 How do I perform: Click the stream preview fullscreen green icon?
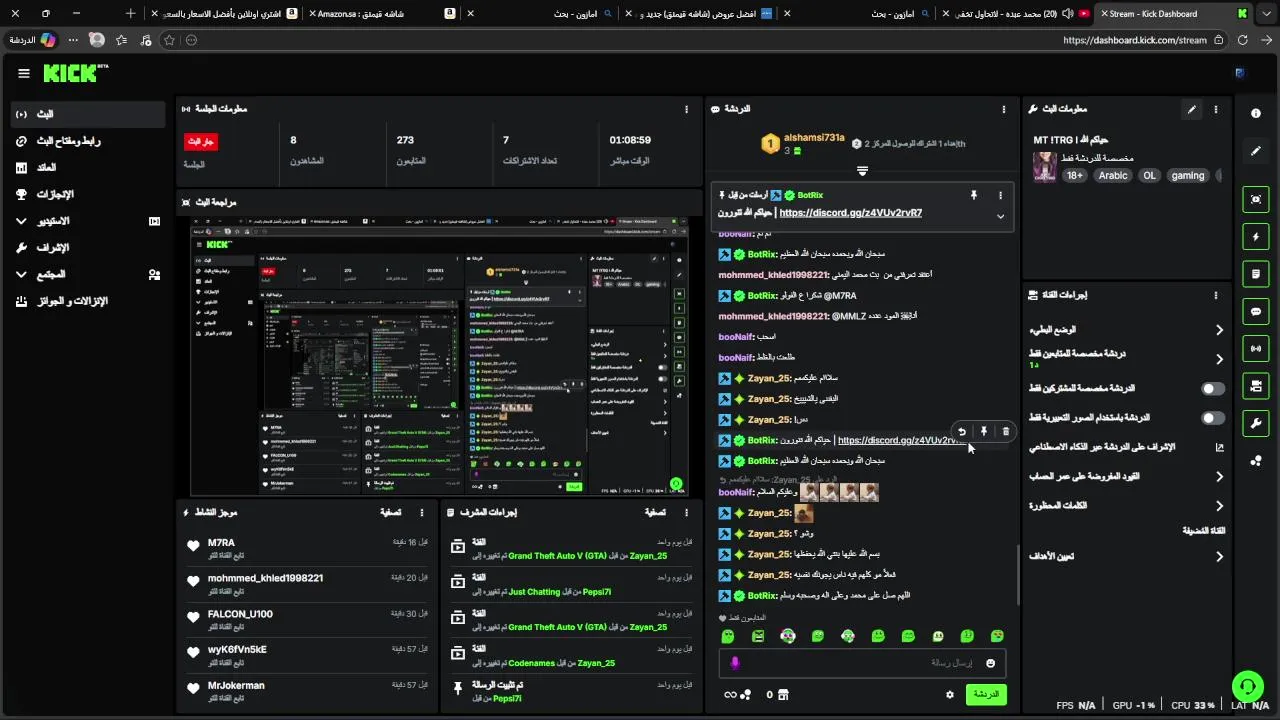(676, 485)
